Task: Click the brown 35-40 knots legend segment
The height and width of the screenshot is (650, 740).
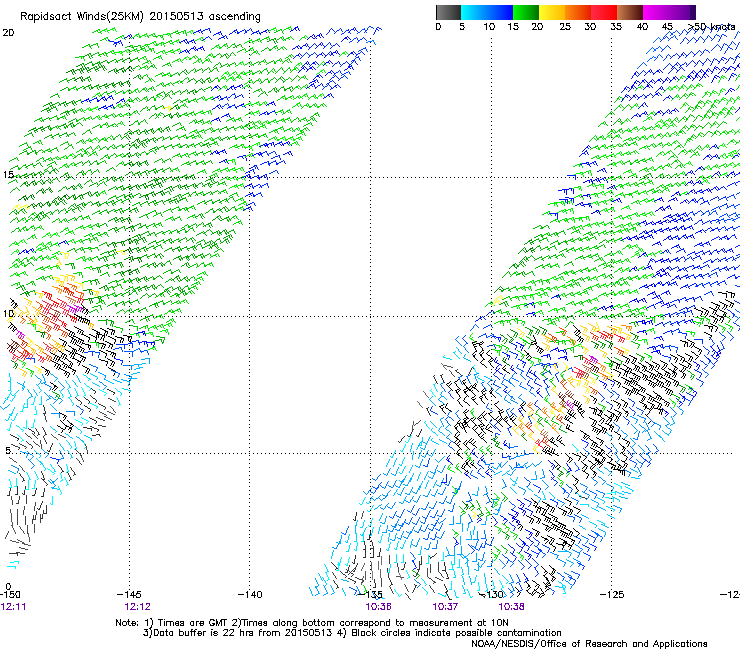Action: coord(630,12)
